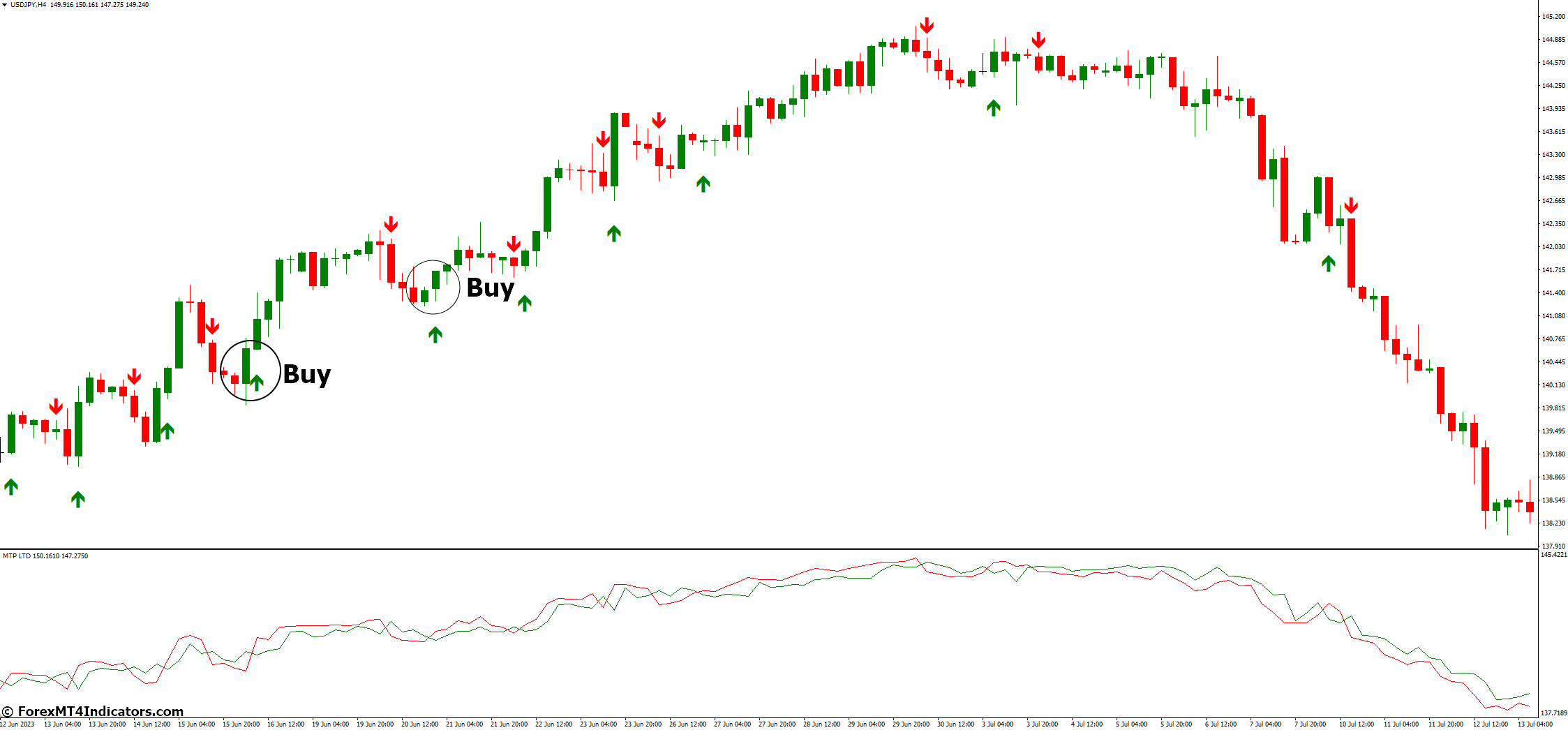
Task: Click the 145.200 price on the right axis
Action: (x=1553, y=16)
